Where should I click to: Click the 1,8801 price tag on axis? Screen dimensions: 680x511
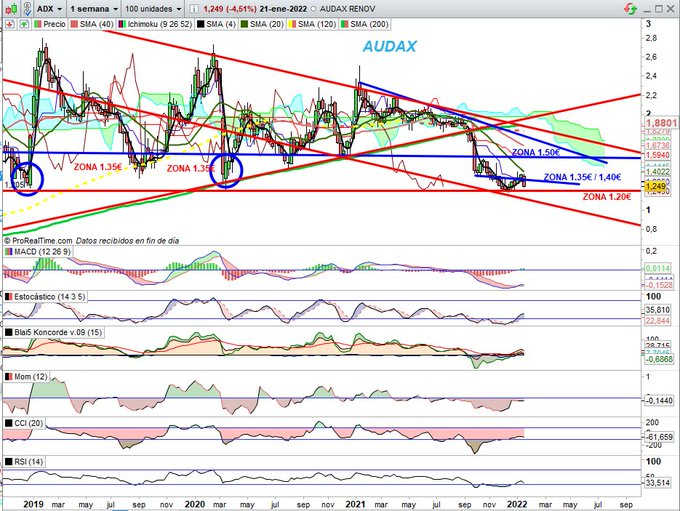661,123
